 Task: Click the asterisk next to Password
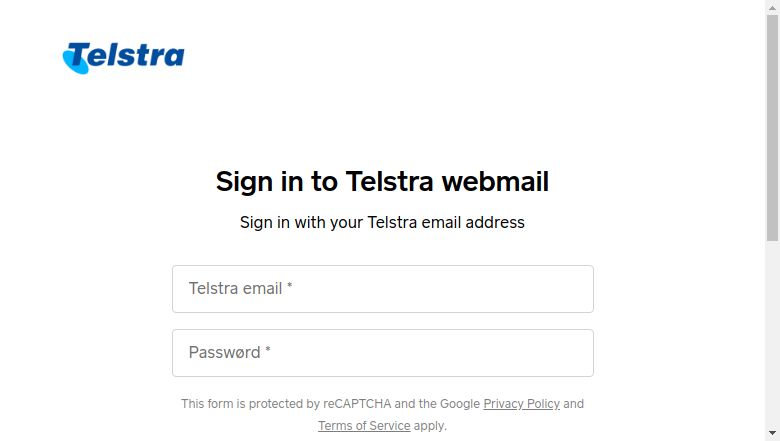[268, 350]
